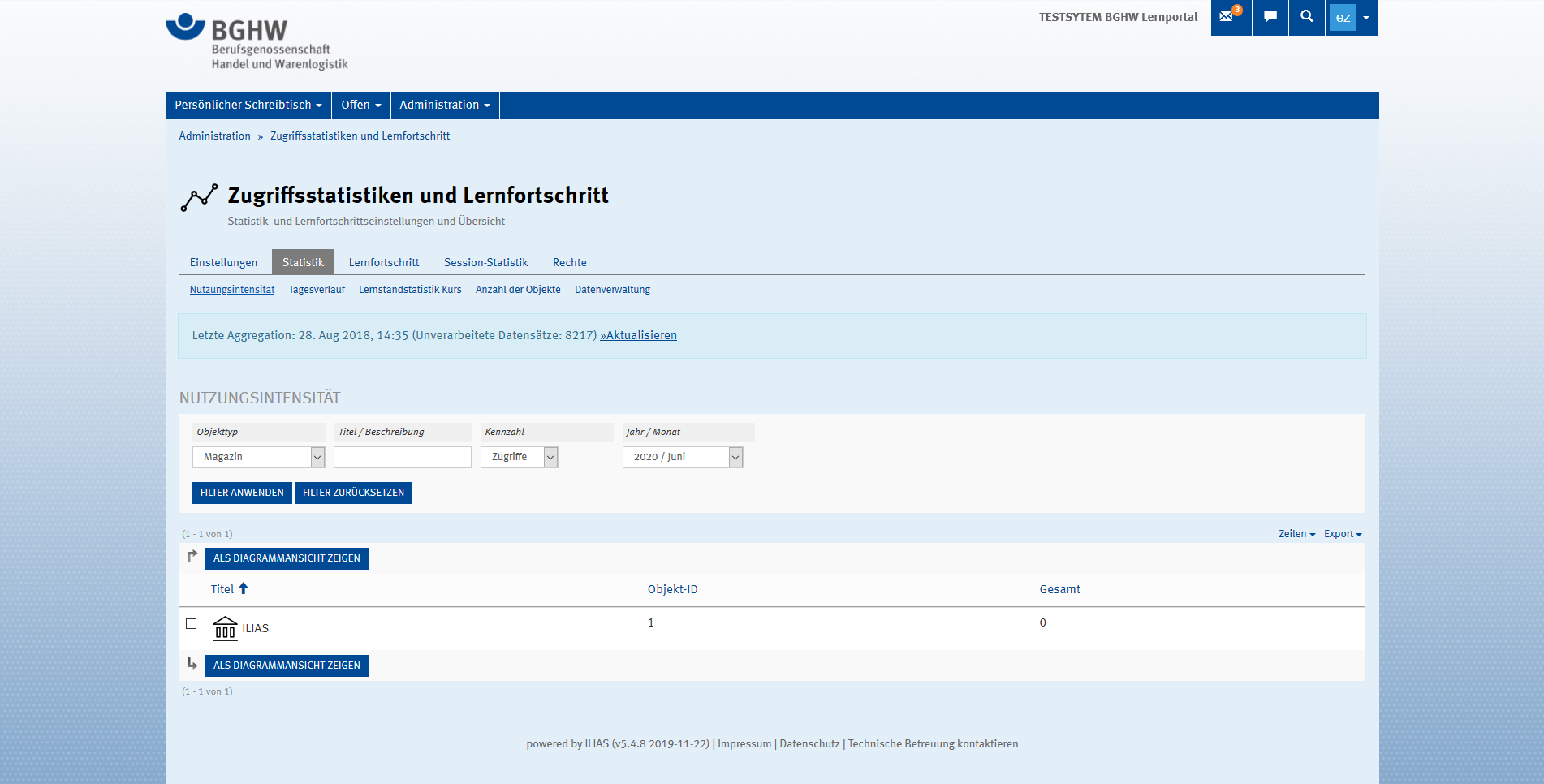Click the statistics line chart icon
Viewport: 1544px width, 784px height.
click(x=199, y=197)
